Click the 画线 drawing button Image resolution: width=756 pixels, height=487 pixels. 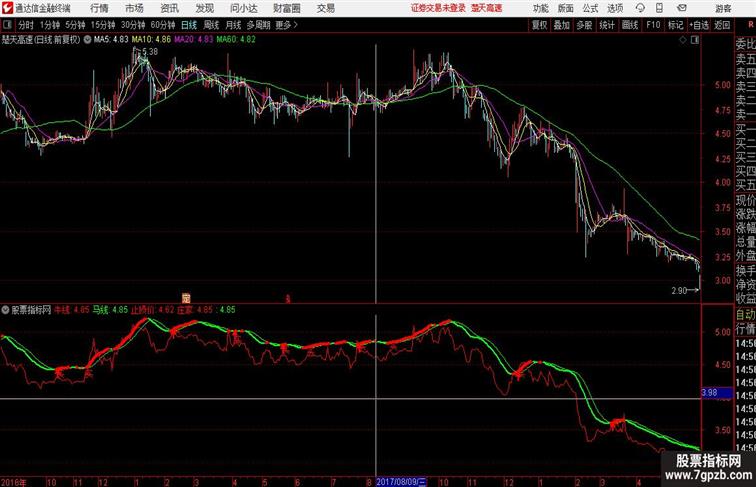[630, 25]
